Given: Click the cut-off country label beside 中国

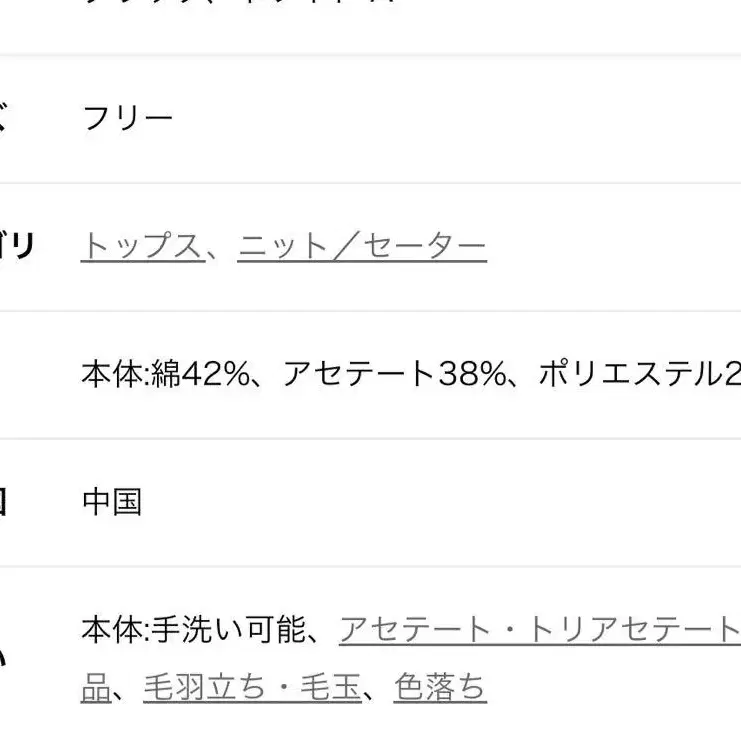Looking at the screenshot, I should coord(4,501).
